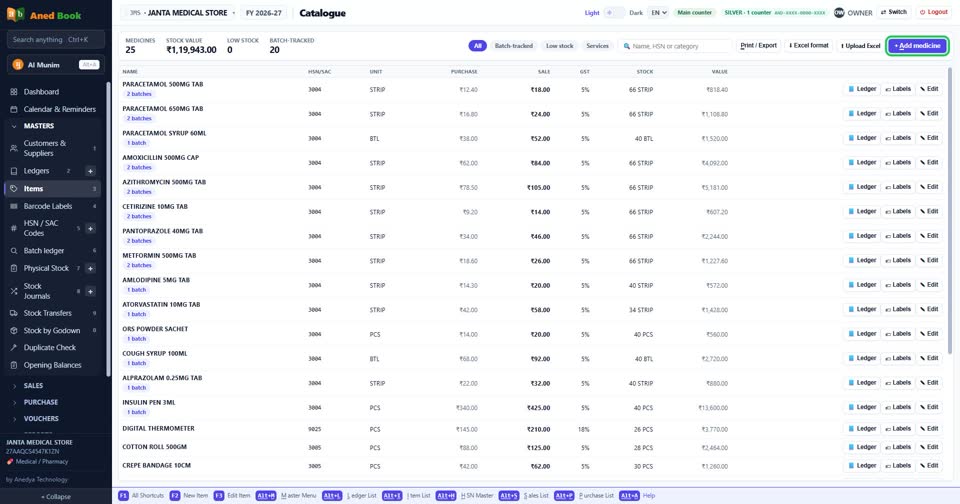Expand the SALES sidebar section
The width and height of the screenshot is (960, 504).
(x=33, y=386)
